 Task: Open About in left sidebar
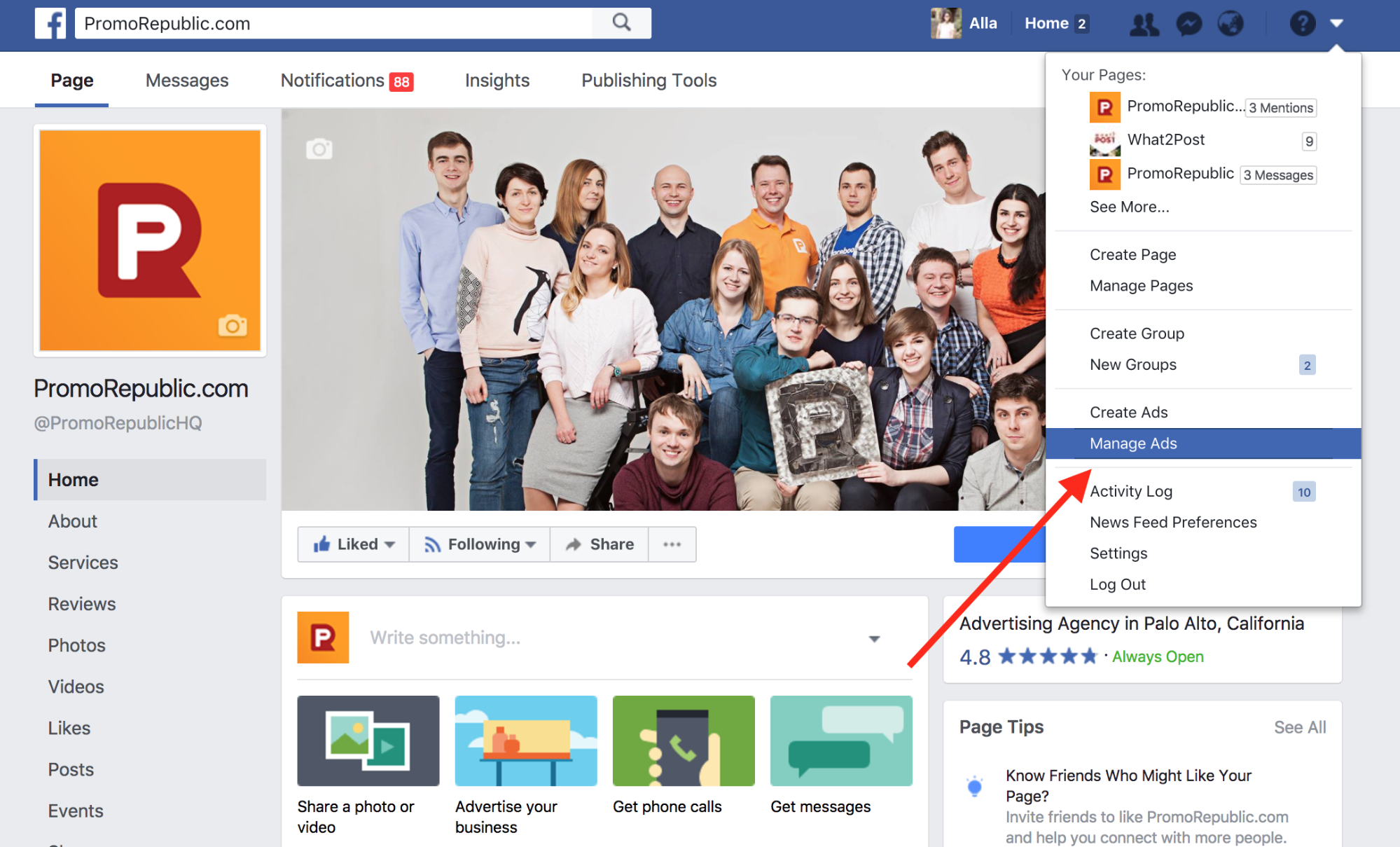[x=73, y=521]
